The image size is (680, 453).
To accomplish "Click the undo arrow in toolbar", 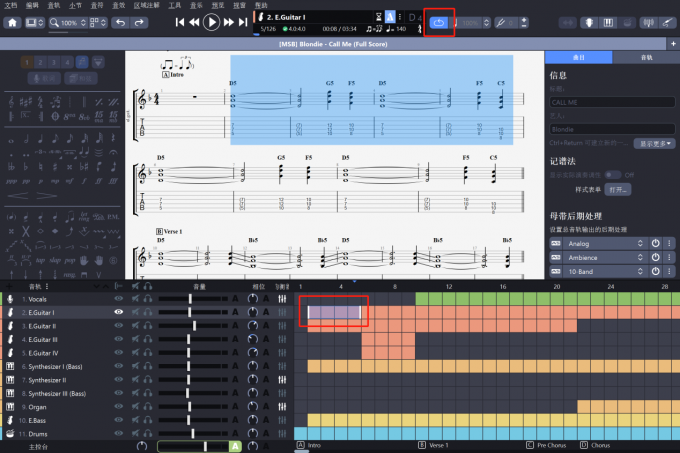I will pos(121,22).
